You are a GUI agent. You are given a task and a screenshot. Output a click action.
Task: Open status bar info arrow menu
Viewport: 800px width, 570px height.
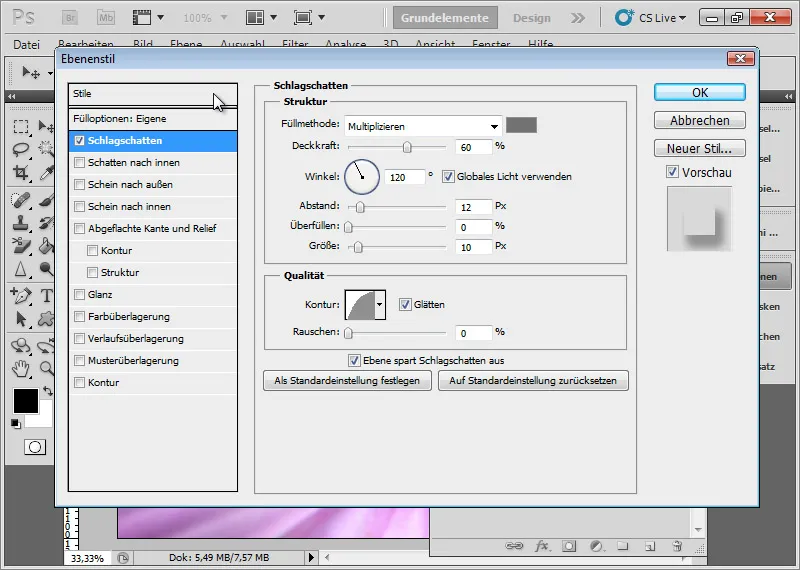coord(311,558)
